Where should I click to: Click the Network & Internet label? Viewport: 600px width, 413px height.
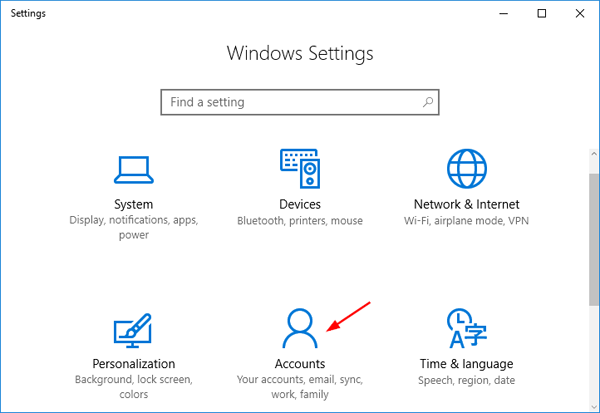pyautogui.click(x=466, y=204)
